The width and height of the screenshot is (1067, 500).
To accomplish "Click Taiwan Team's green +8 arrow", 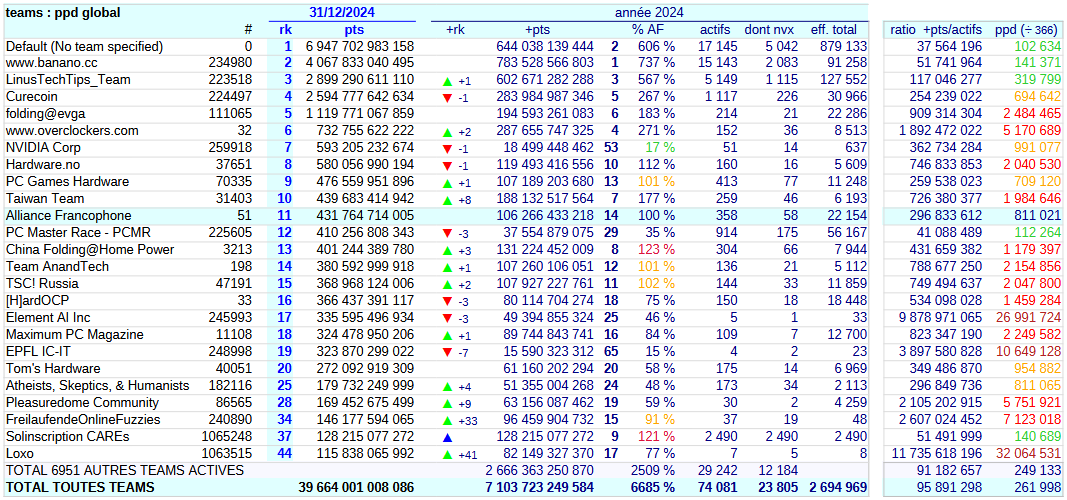I will pyautogui.click(x=447, y=199).
